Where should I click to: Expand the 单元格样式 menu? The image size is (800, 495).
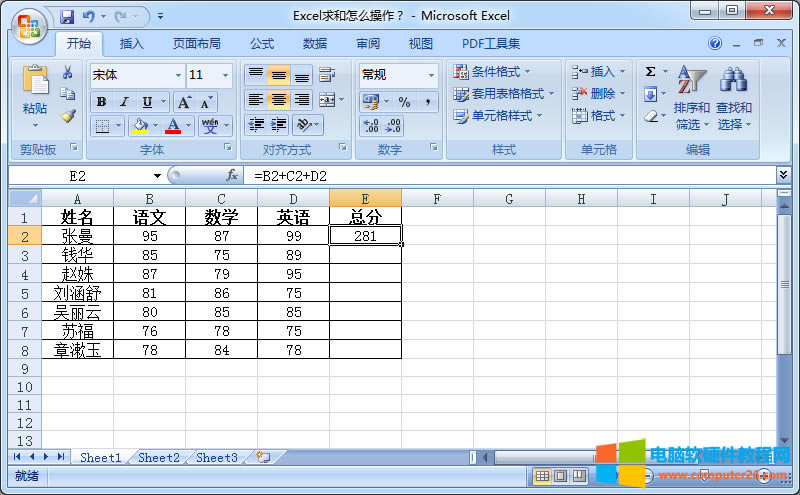point(497,116)
